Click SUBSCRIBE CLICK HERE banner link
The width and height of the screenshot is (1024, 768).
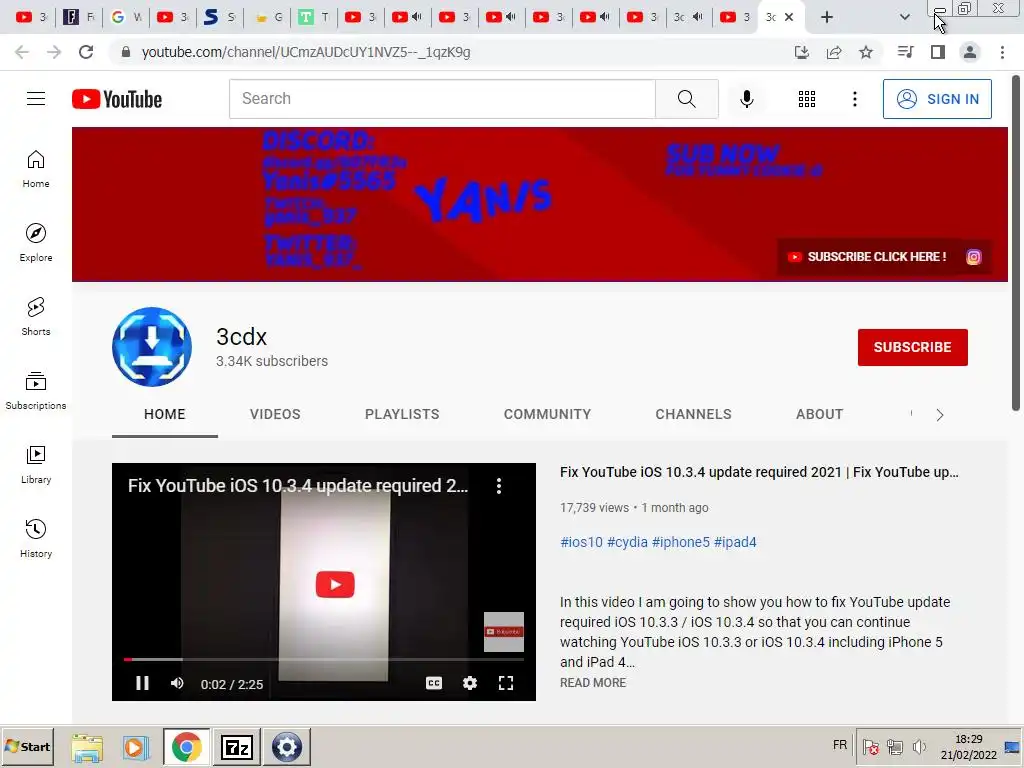click(868, 257)
